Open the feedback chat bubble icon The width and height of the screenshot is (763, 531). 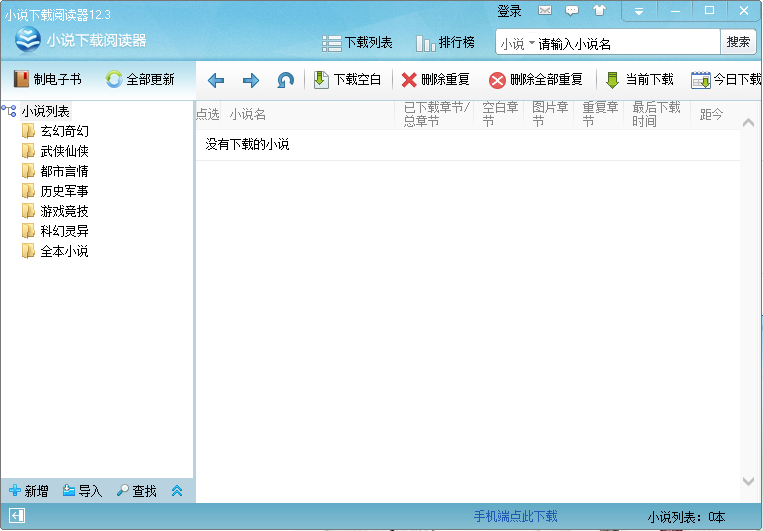(x=572, y=10)
